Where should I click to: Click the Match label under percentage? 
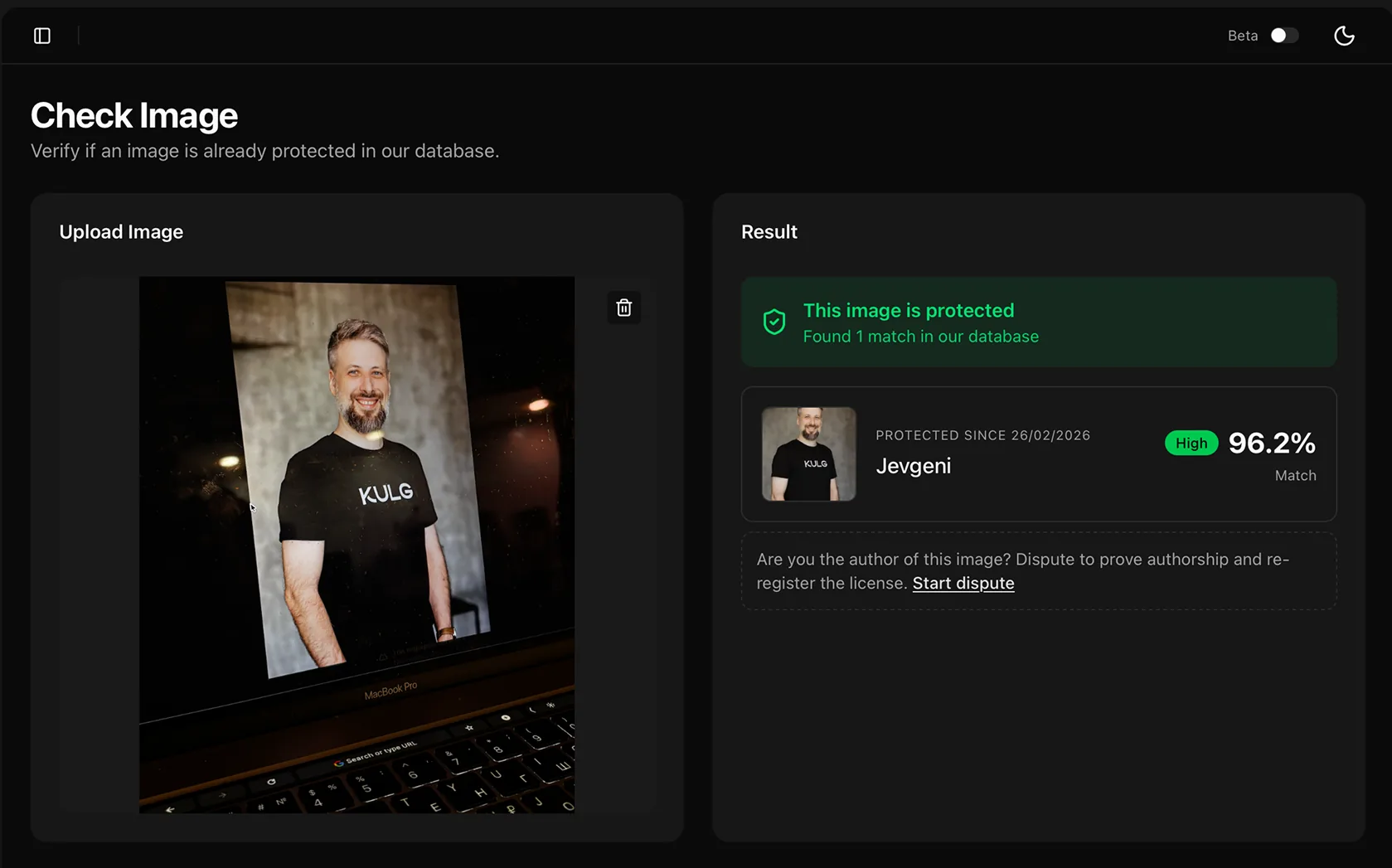pyautogui.click(x=1295, y=475)
